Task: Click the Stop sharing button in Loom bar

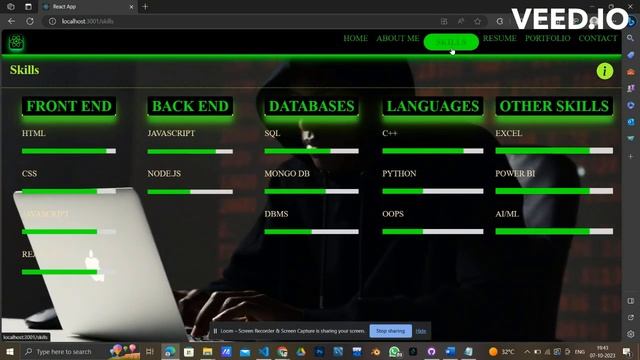Action: [x=390, y=331]
